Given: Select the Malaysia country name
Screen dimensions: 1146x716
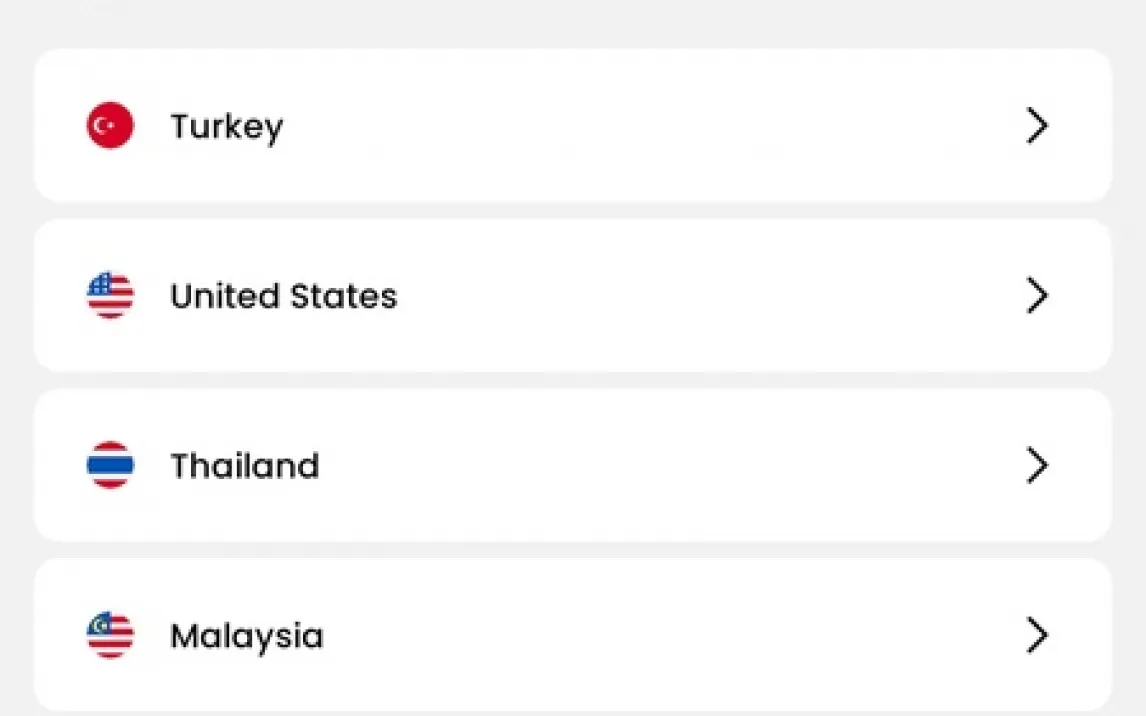Looking at the screenshot, I should (x=246, y=636).
